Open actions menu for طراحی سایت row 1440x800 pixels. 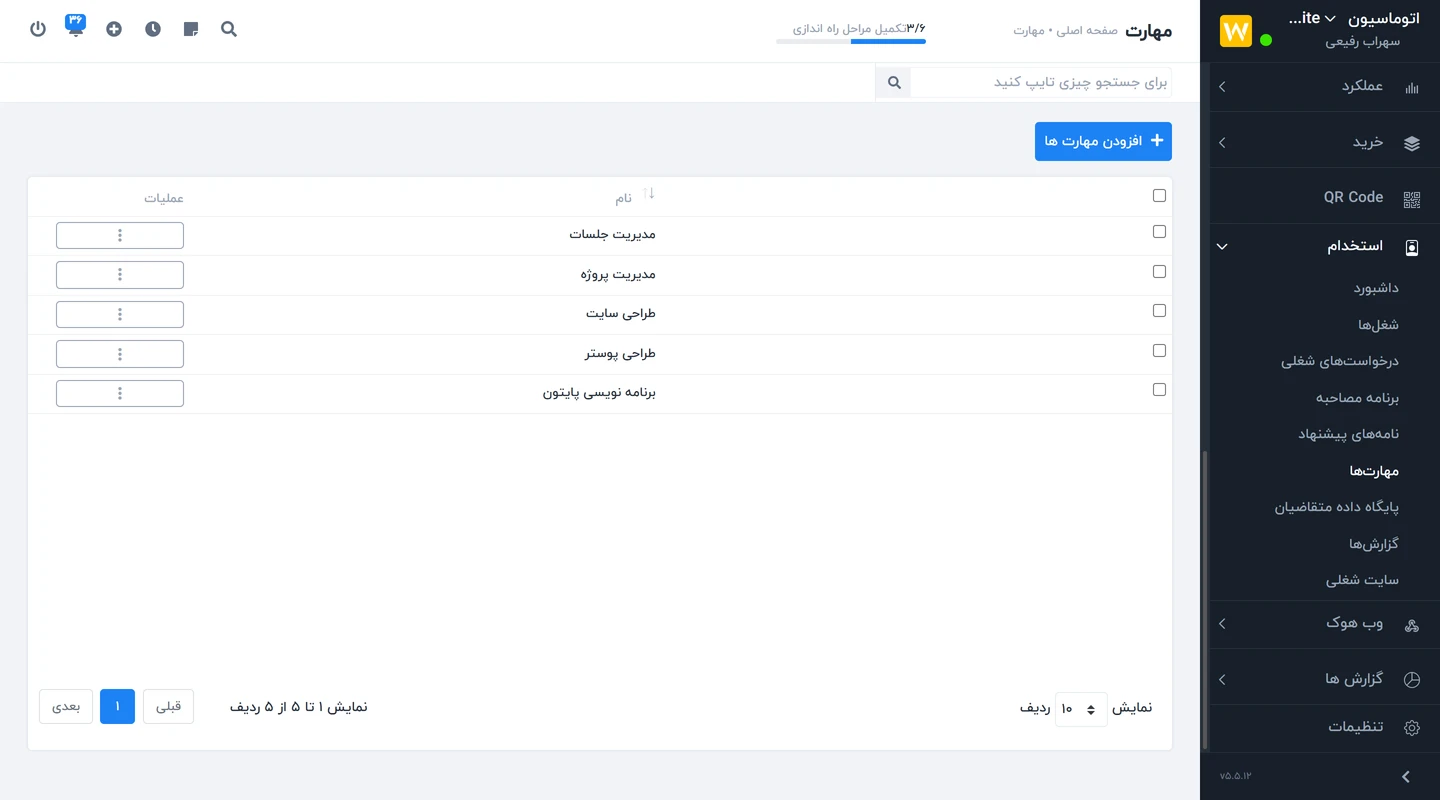(x=120, y=314)
